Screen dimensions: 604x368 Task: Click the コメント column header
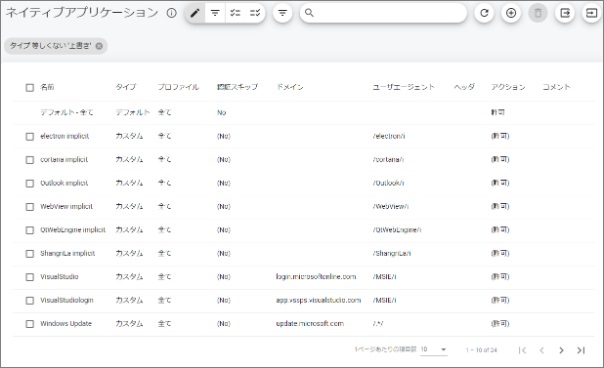point(556,87)
